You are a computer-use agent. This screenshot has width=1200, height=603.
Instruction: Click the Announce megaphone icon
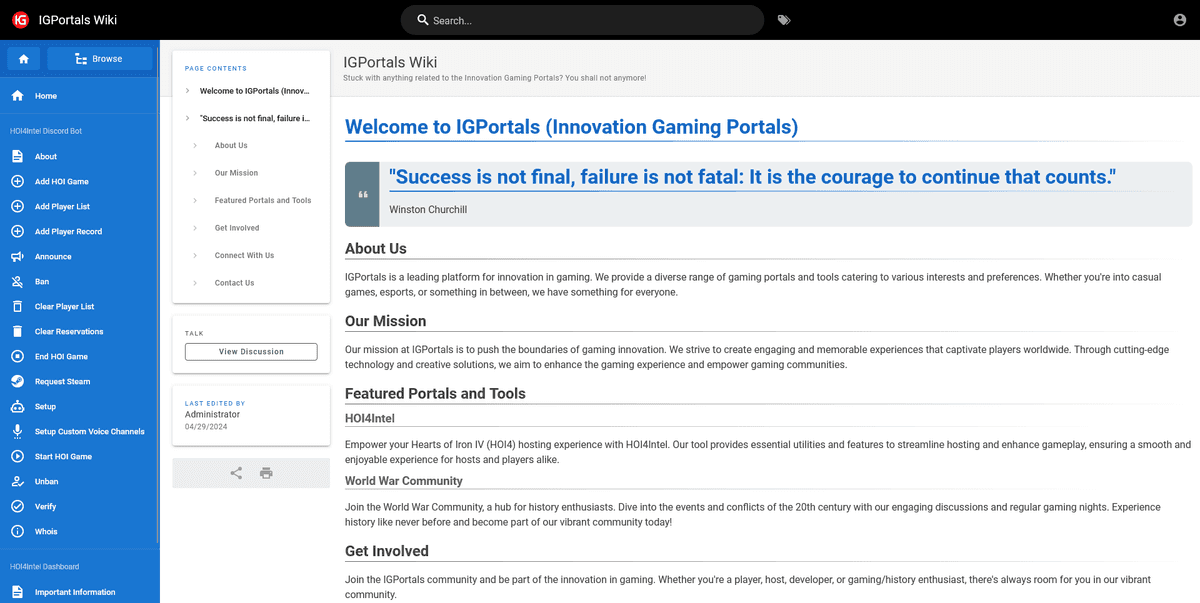tap(17, 256)
